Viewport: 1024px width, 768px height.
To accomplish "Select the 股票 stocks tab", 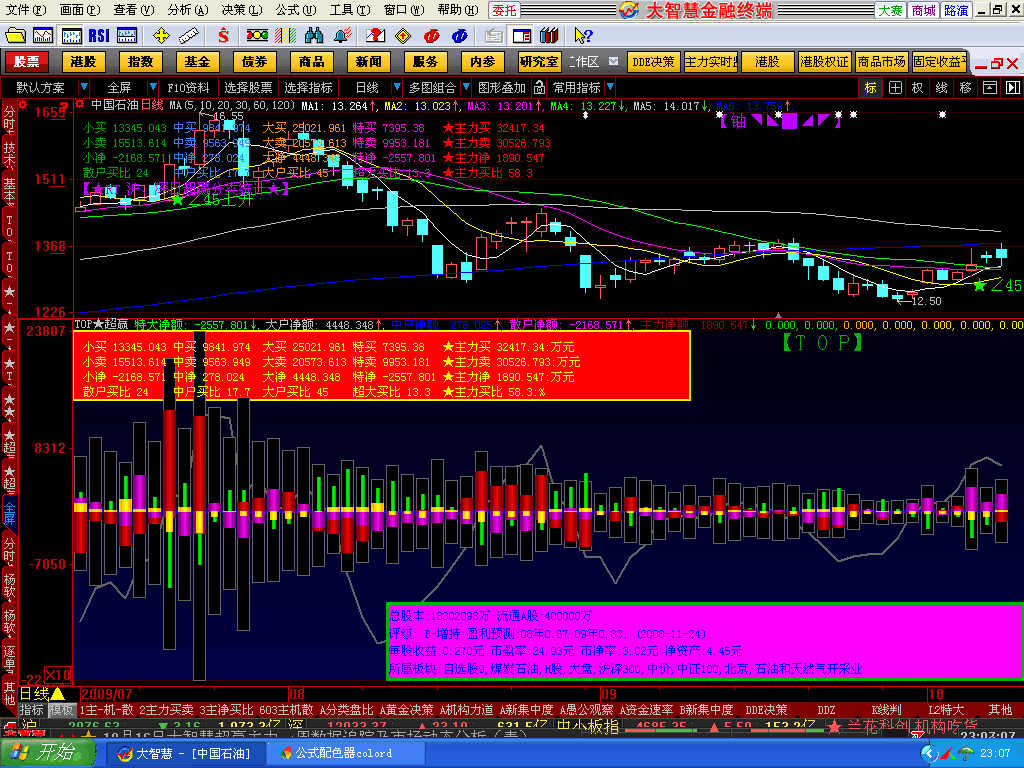I will pyautogui.click(x=27, y=61).
